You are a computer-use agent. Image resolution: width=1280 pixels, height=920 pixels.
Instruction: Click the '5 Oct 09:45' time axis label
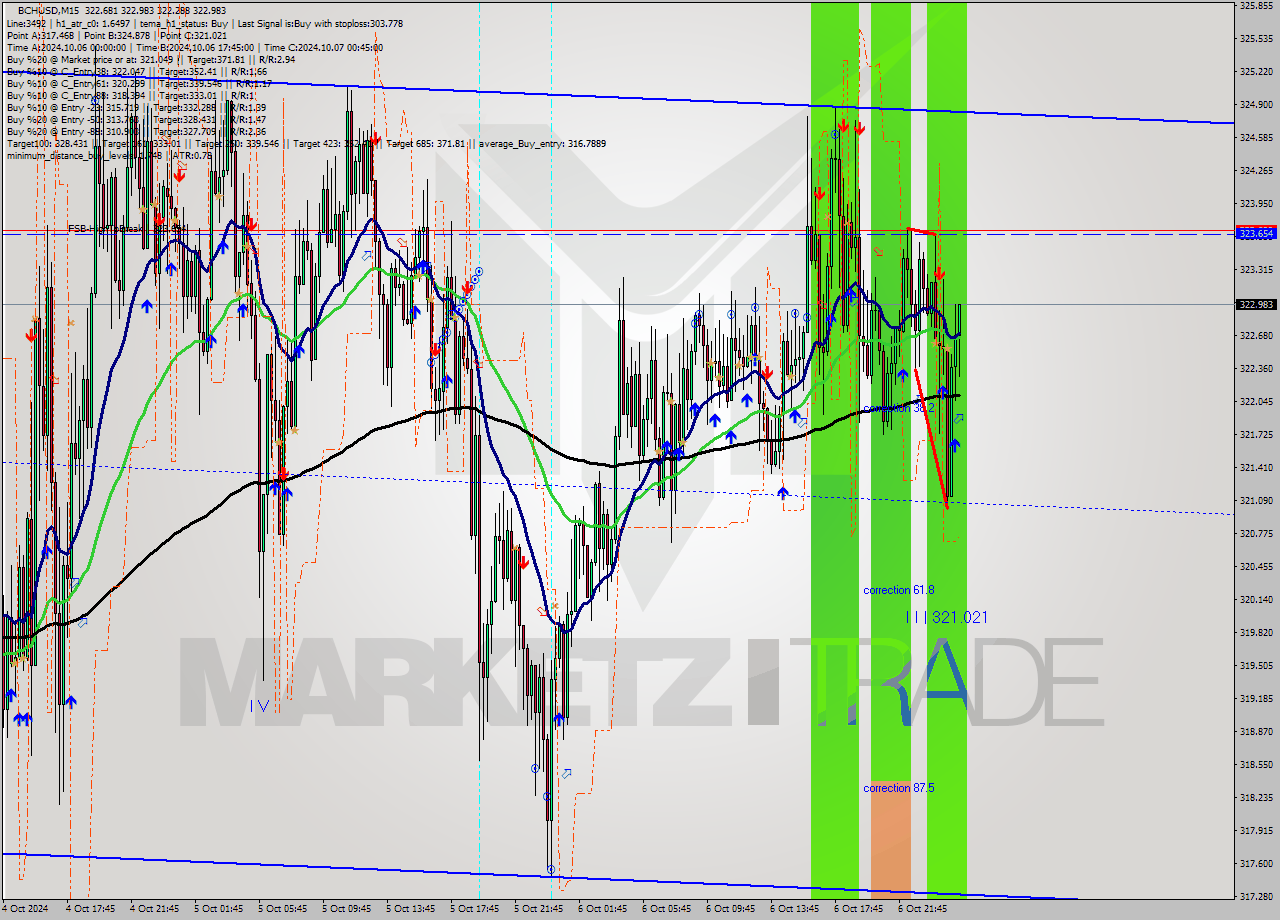click(x=346, y=909)
